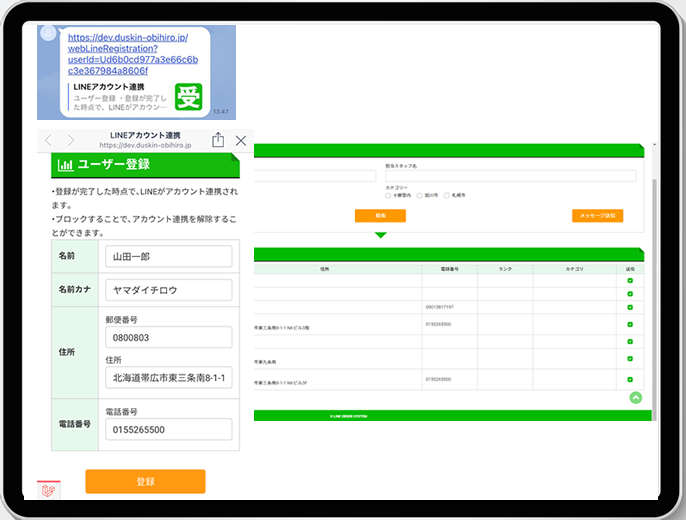Click the 電話番号 column header in table

point(450,269)
